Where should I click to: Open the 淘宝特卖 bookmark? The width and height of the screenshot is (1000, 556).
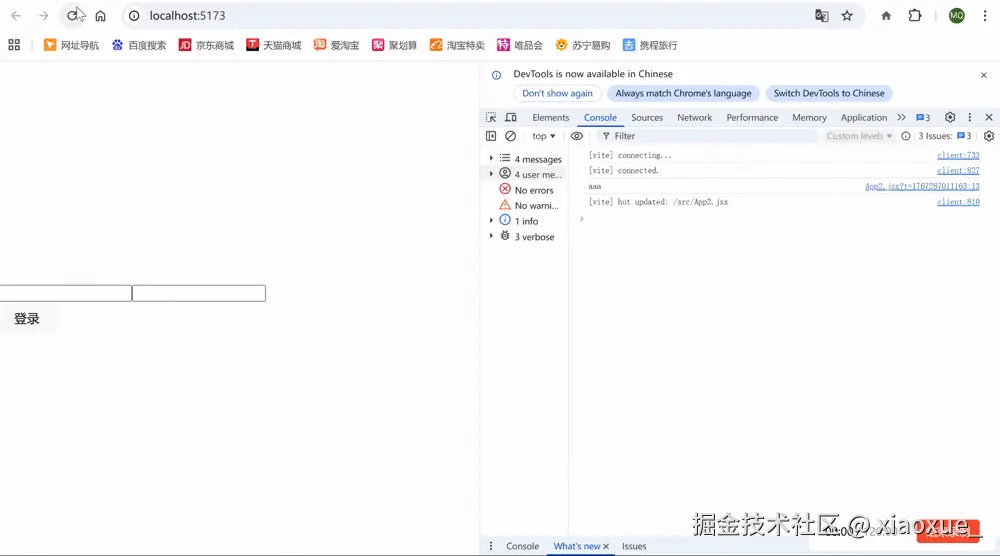(457, 45)
